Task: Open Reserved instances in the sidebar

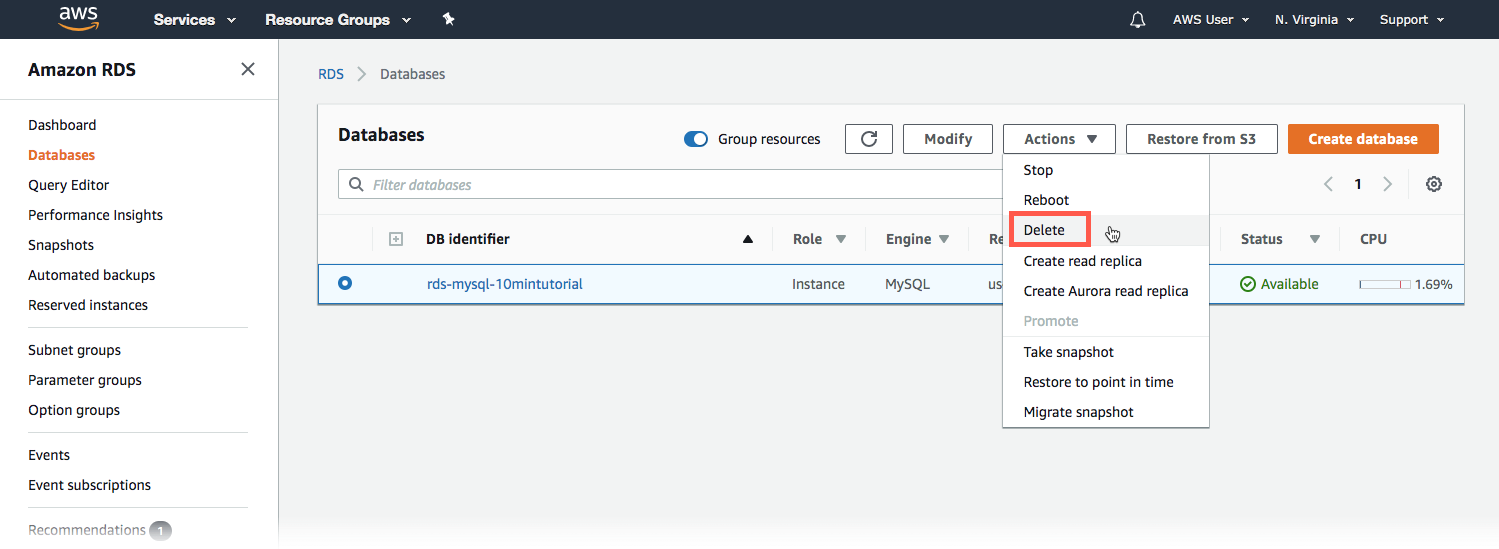Action: click(88, 305)
